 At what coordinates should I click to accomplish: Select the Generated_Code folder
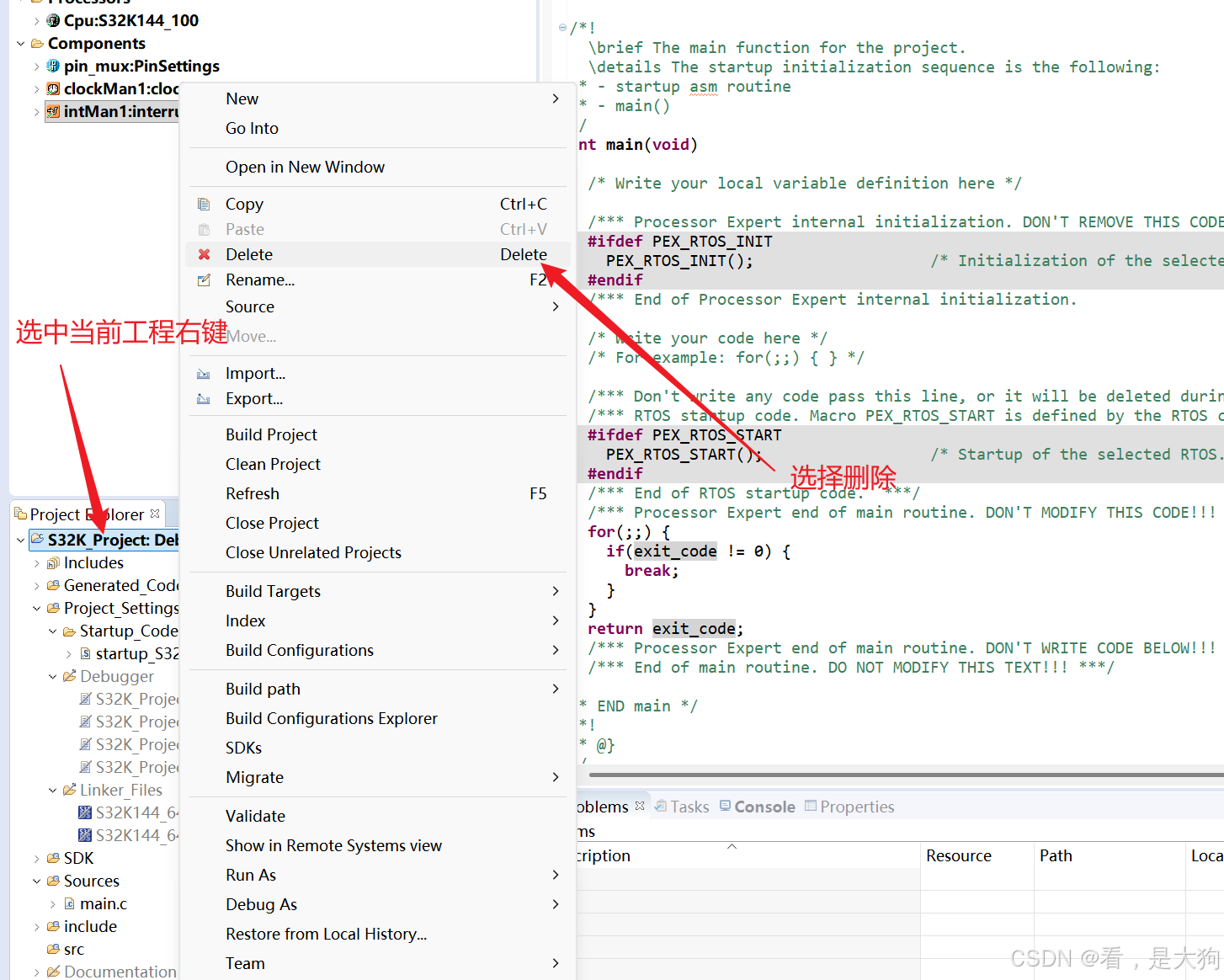pos(121,585)
